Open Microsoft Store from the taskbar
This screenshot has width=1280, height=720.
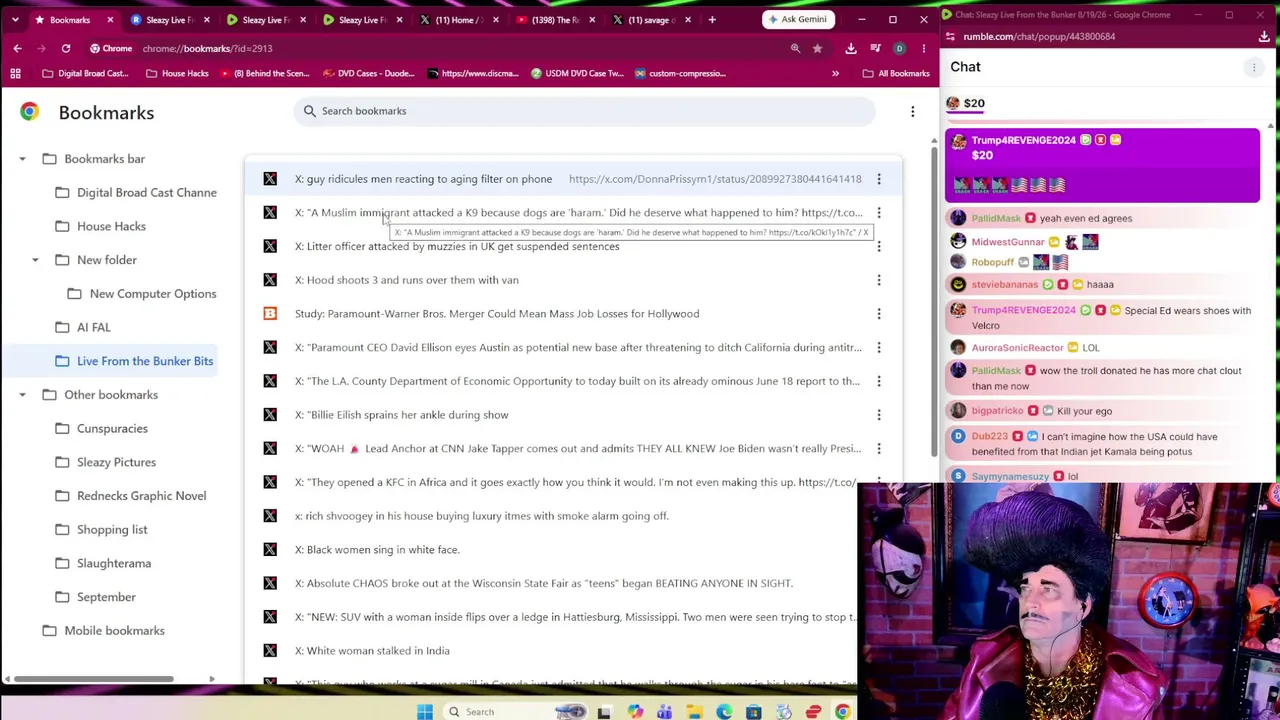point(754,712)
